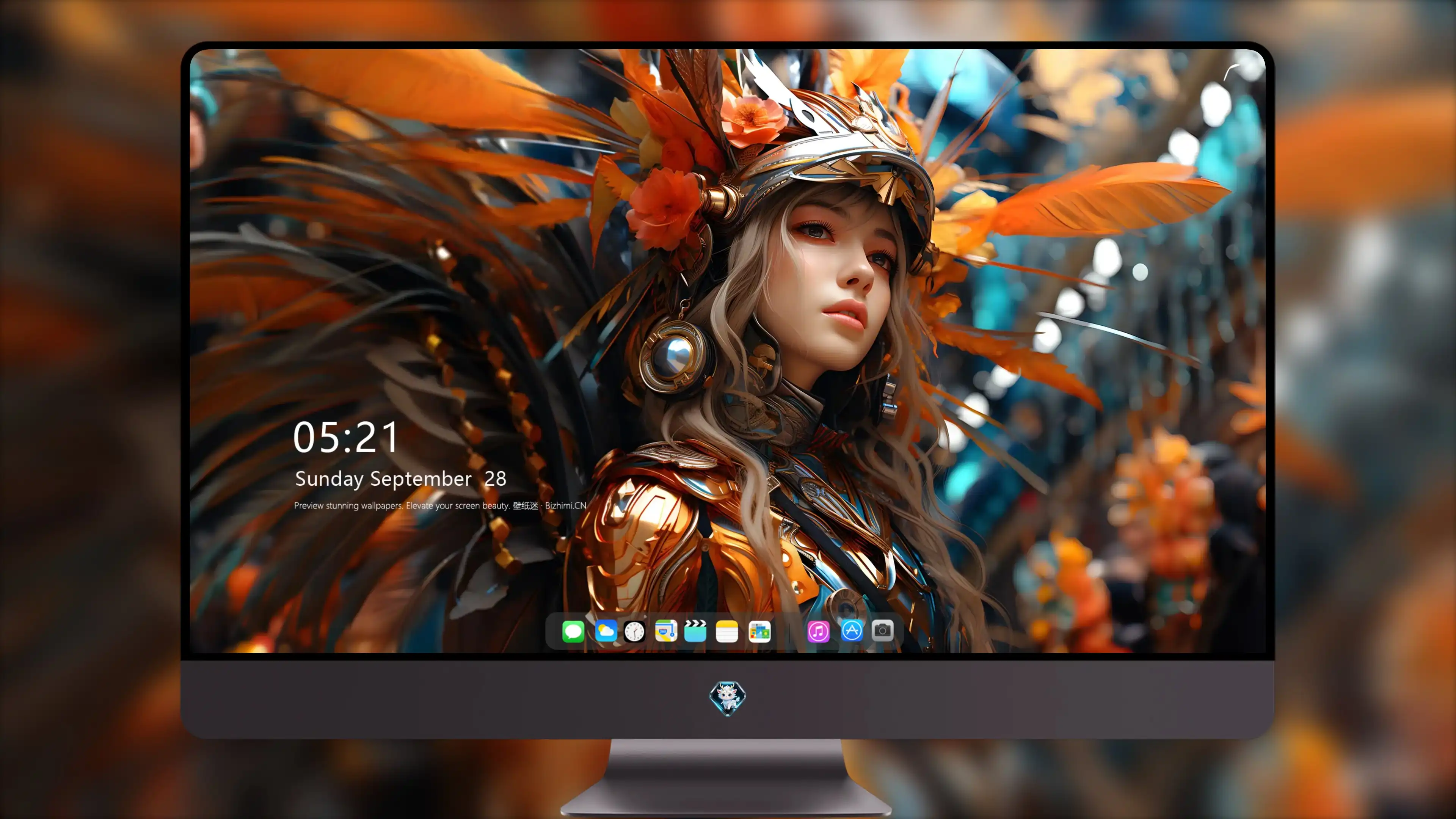Viewport: 1456px width, 819px height.
Task: Open the Maps app icon
Action: coord(666,631)
